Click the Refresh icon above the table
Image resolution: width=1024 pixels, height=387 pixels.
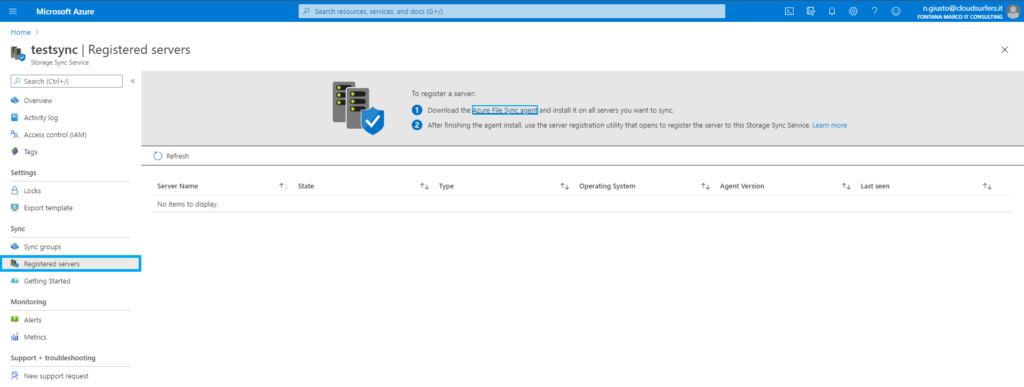point(157,156)
